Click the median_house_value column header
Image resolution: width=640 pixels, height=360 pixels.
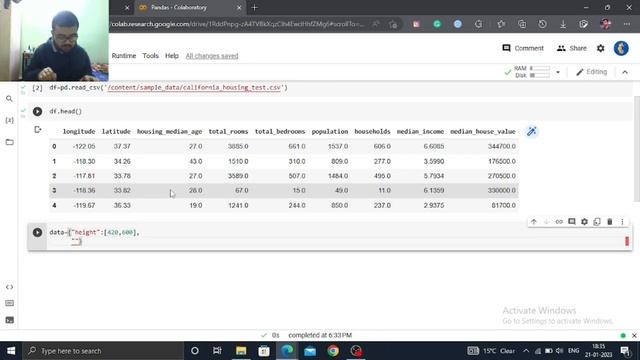point(483,131)
